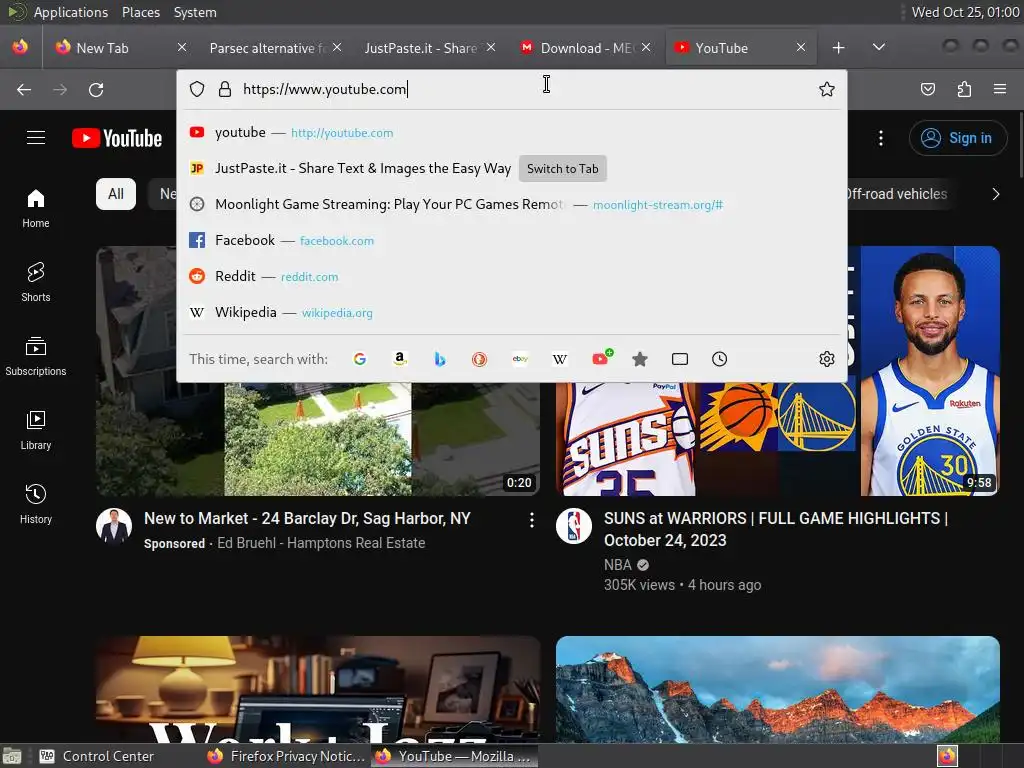Image resolution: width=1024 pixels, height=768 pixels.
Task: Search this time with Google icon
Action: [x=360, y=359]
